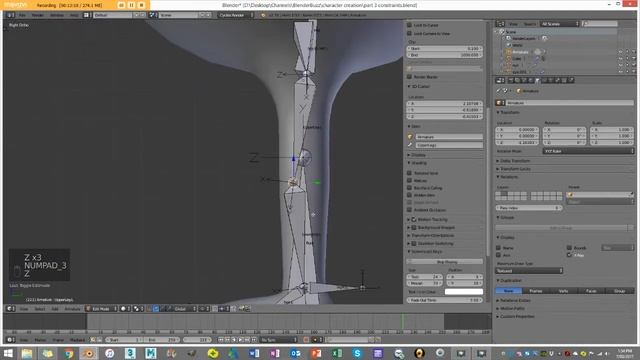Image resolution: width=640 pixels, height=360 pixels.
Task: Click the properties editor type icon
Action: [x=500, y=80]
